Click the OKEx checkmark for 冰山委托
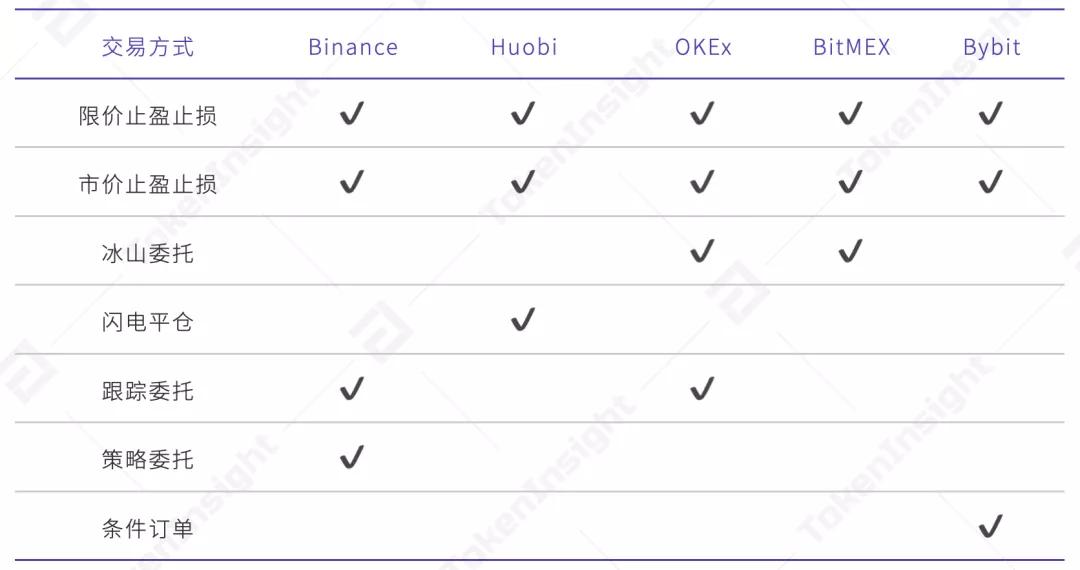This screenshot has width=1080, height=570. point(702,252)
